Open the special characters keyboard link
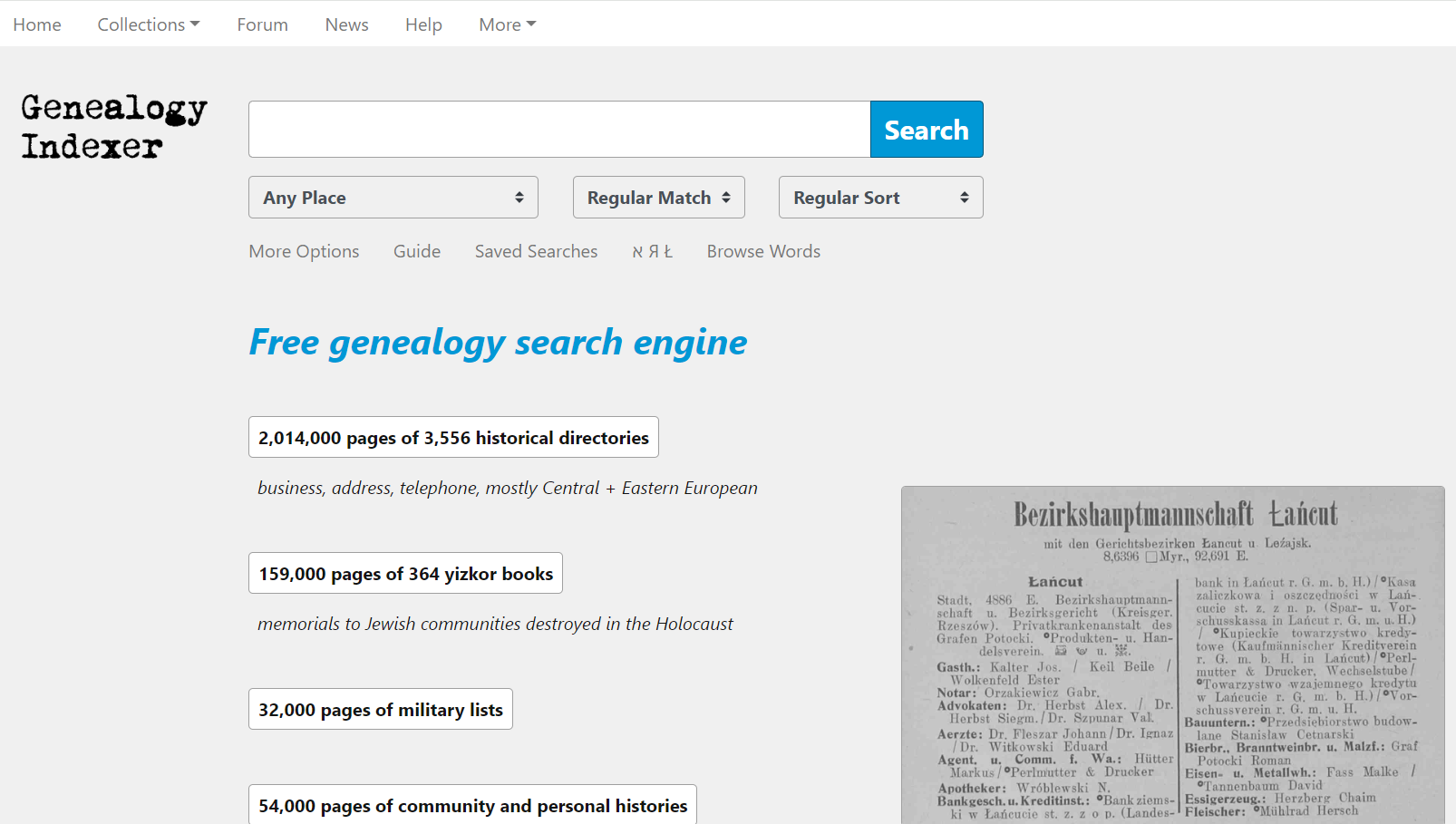 652,251
